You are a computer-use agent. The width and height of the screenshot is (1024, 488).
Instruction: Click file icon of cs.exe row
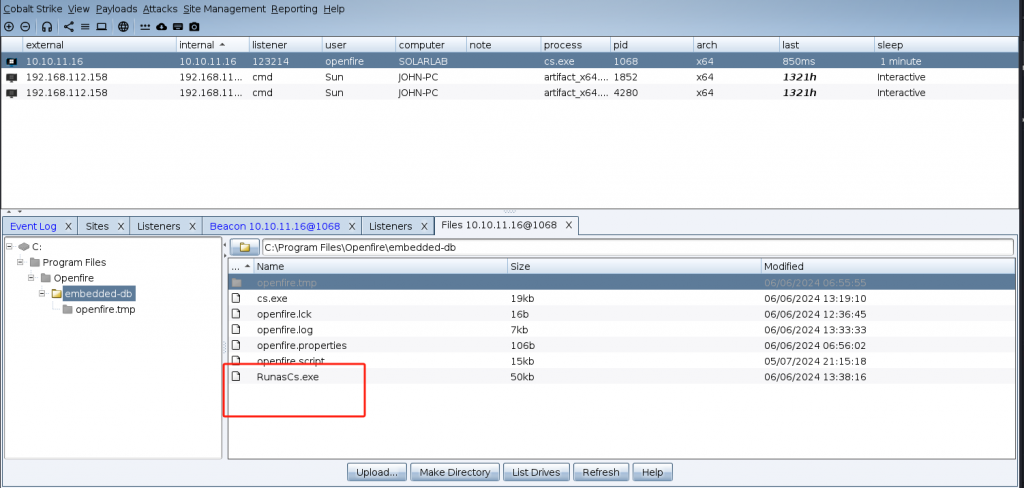(x=236, y=299)
